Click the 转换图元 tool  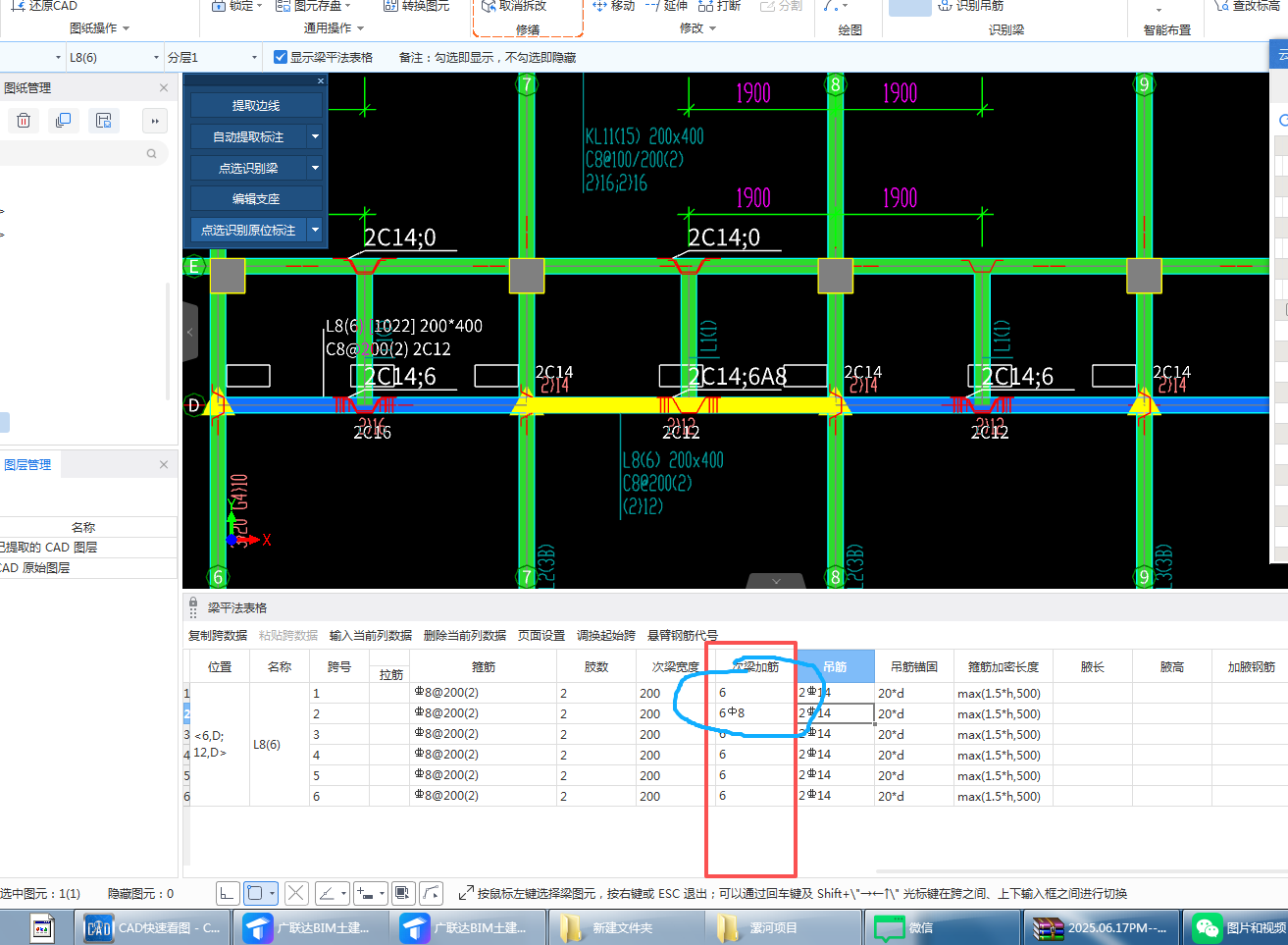[417, 6]
